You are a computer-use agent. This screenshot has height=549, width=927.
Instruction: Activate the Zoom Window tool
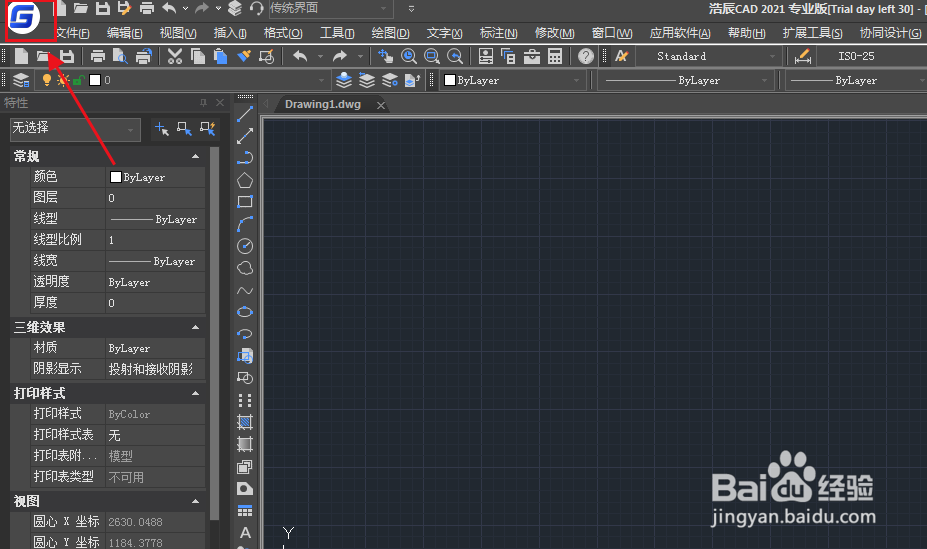pyautogui.click(x=432, y=56)
